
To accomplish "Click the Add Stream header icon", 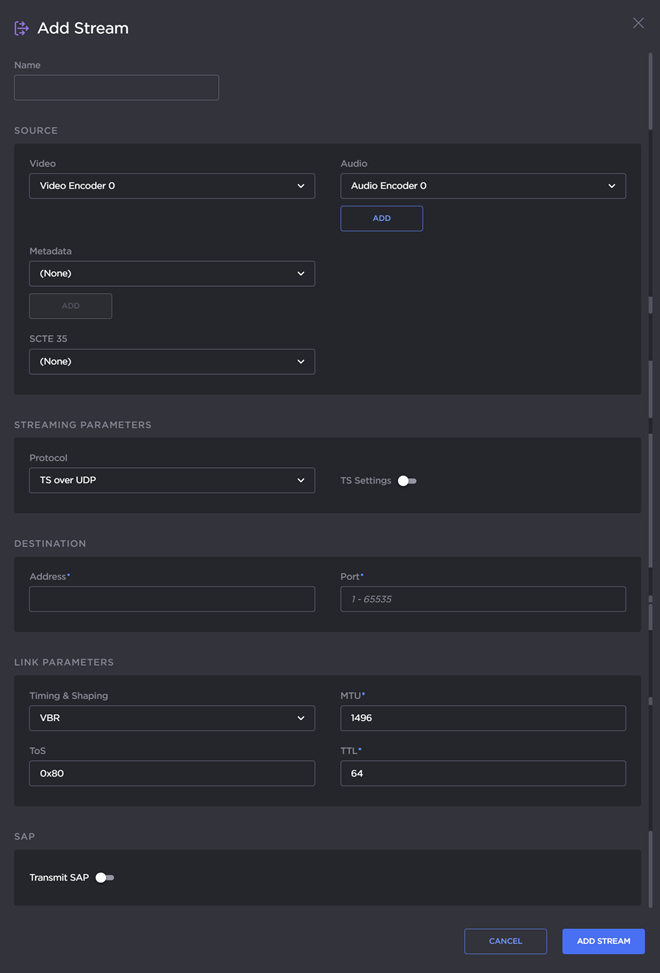I will pyautogui.click(x=20, y=28).
